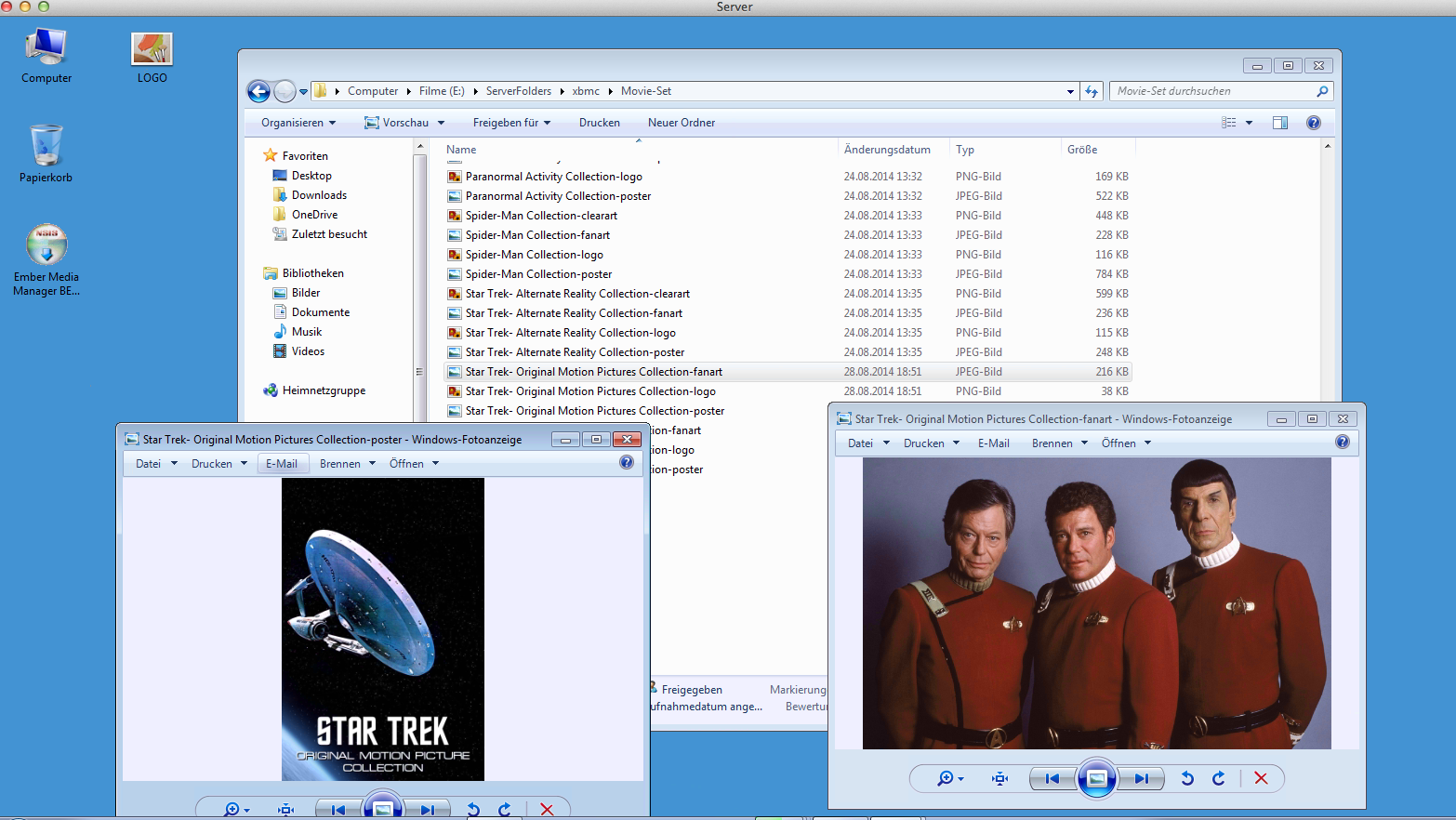Screen dimensions: 1456x820
Task: Open Brennen menu in poster viewer
Action: click(348, 464)
